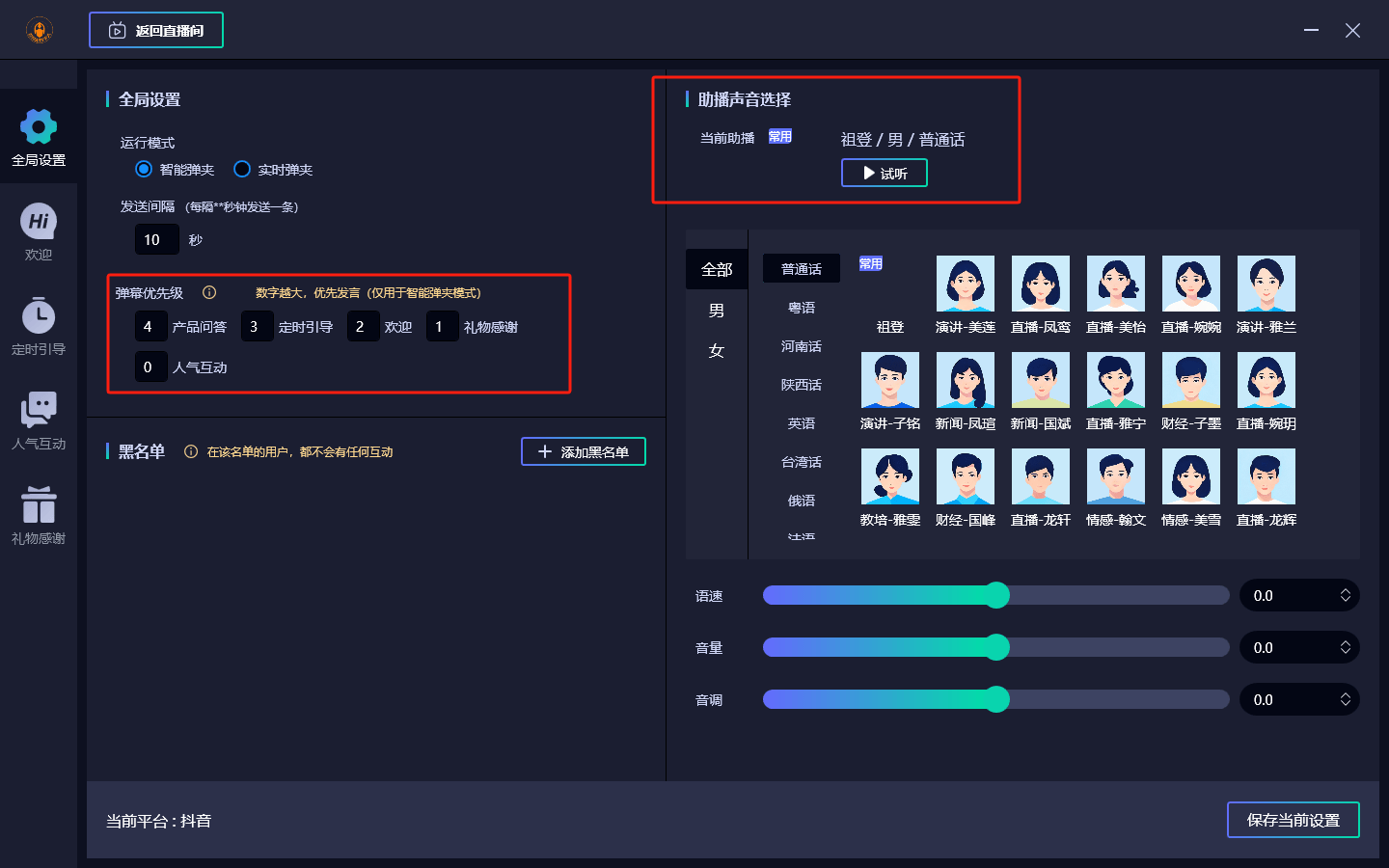Screen dimensions: 1389x868
Task: Open the 人气互动 chat sidebar icon
Action: tap(39, 411)
